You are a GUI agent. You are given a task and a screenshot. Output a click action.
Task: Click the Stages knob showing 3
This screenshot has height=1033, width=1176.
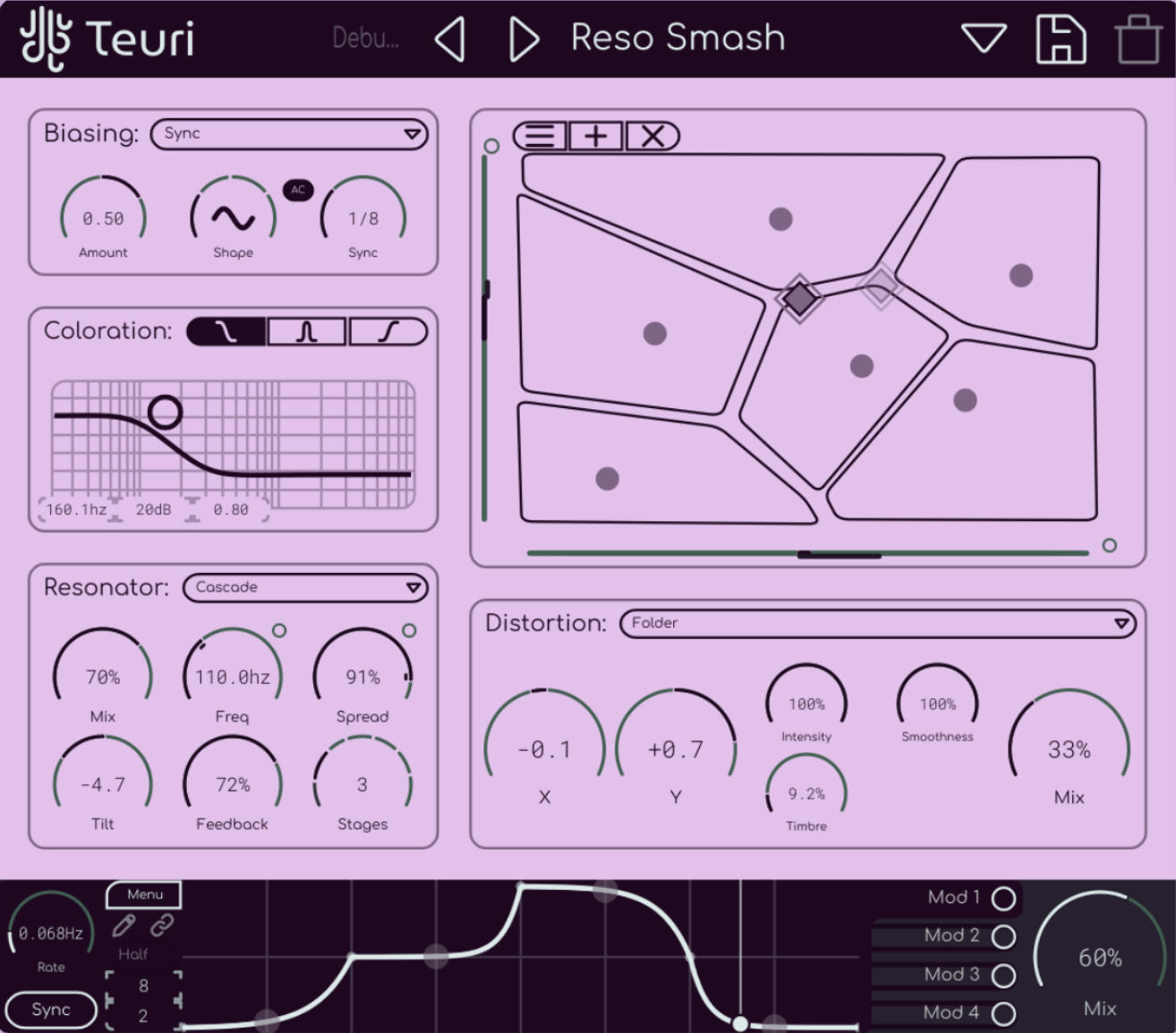click(362, 784)
